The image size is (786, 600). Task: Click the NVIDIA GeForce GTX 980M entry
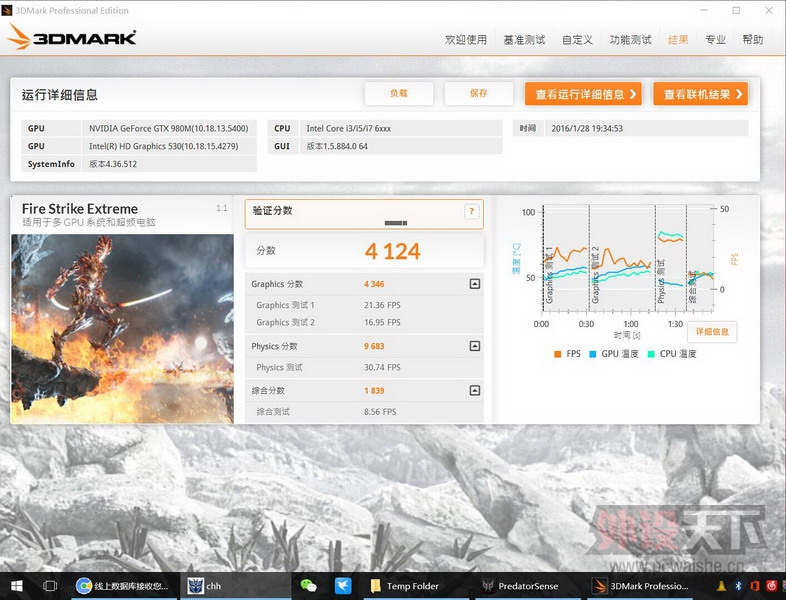pyautogui.click(x=169, y=128)
